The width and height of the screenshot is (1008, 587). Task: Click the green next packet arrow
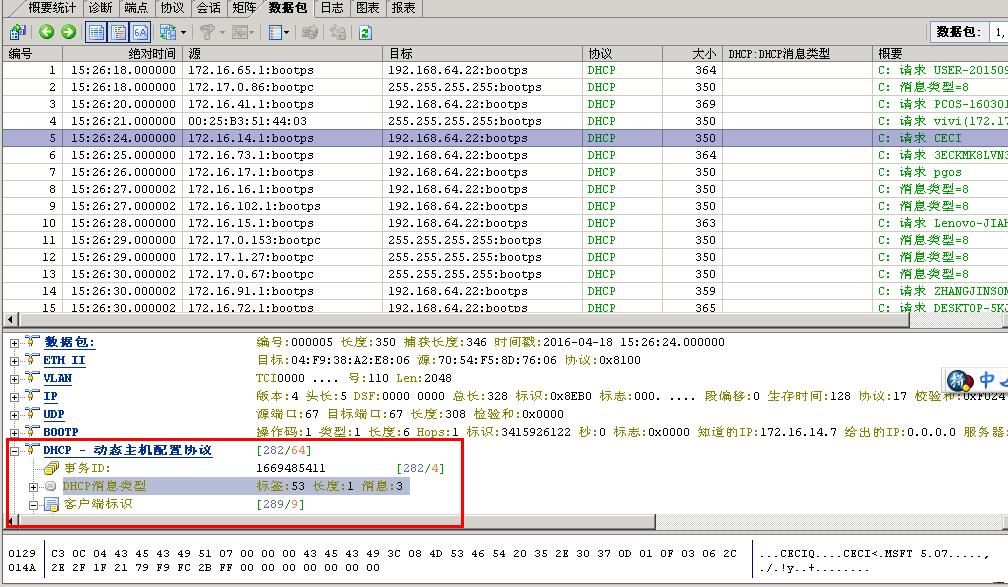[68, 32]
